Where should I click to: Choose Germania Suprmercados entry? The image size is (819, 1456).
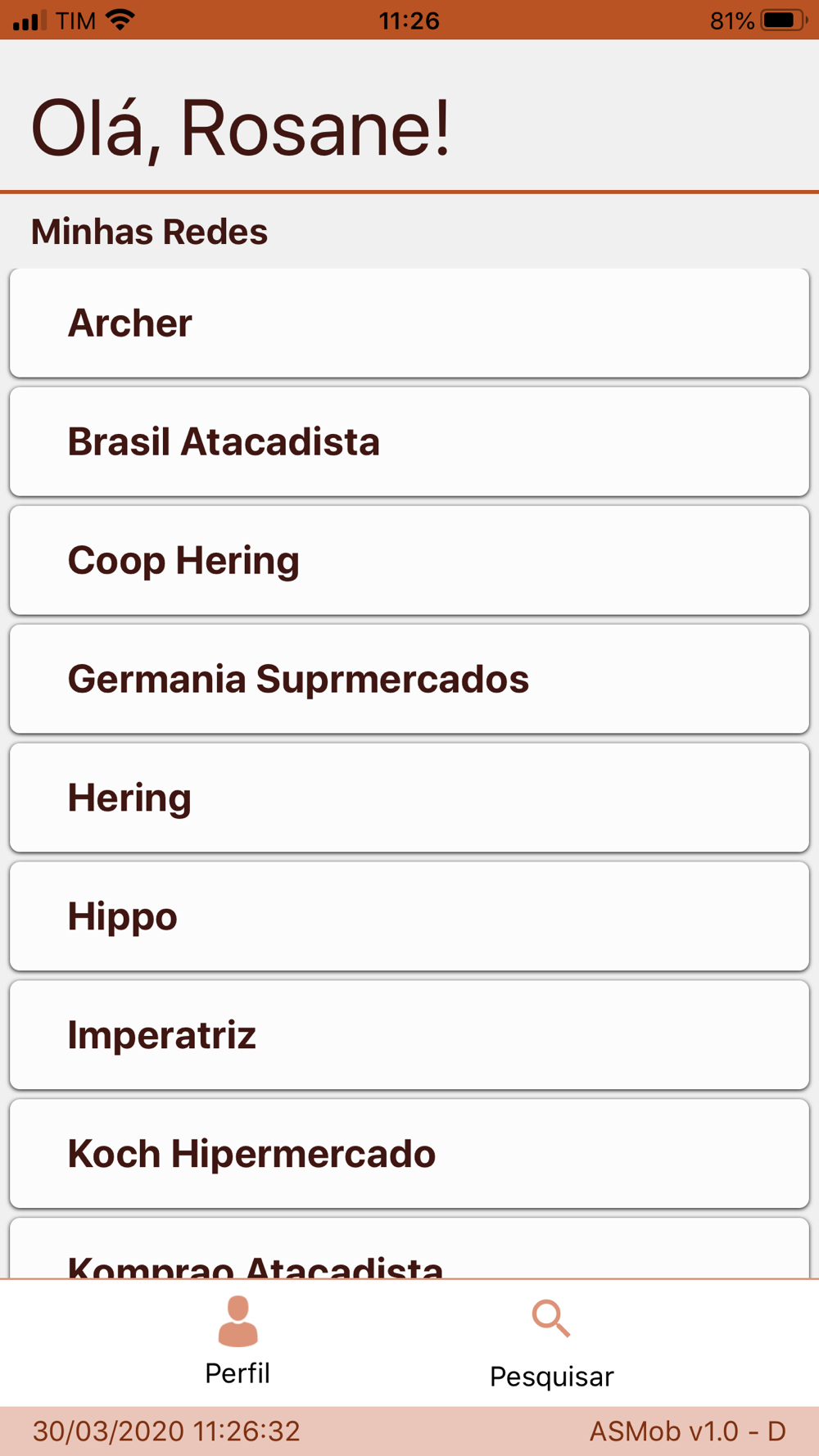(409, 679)
